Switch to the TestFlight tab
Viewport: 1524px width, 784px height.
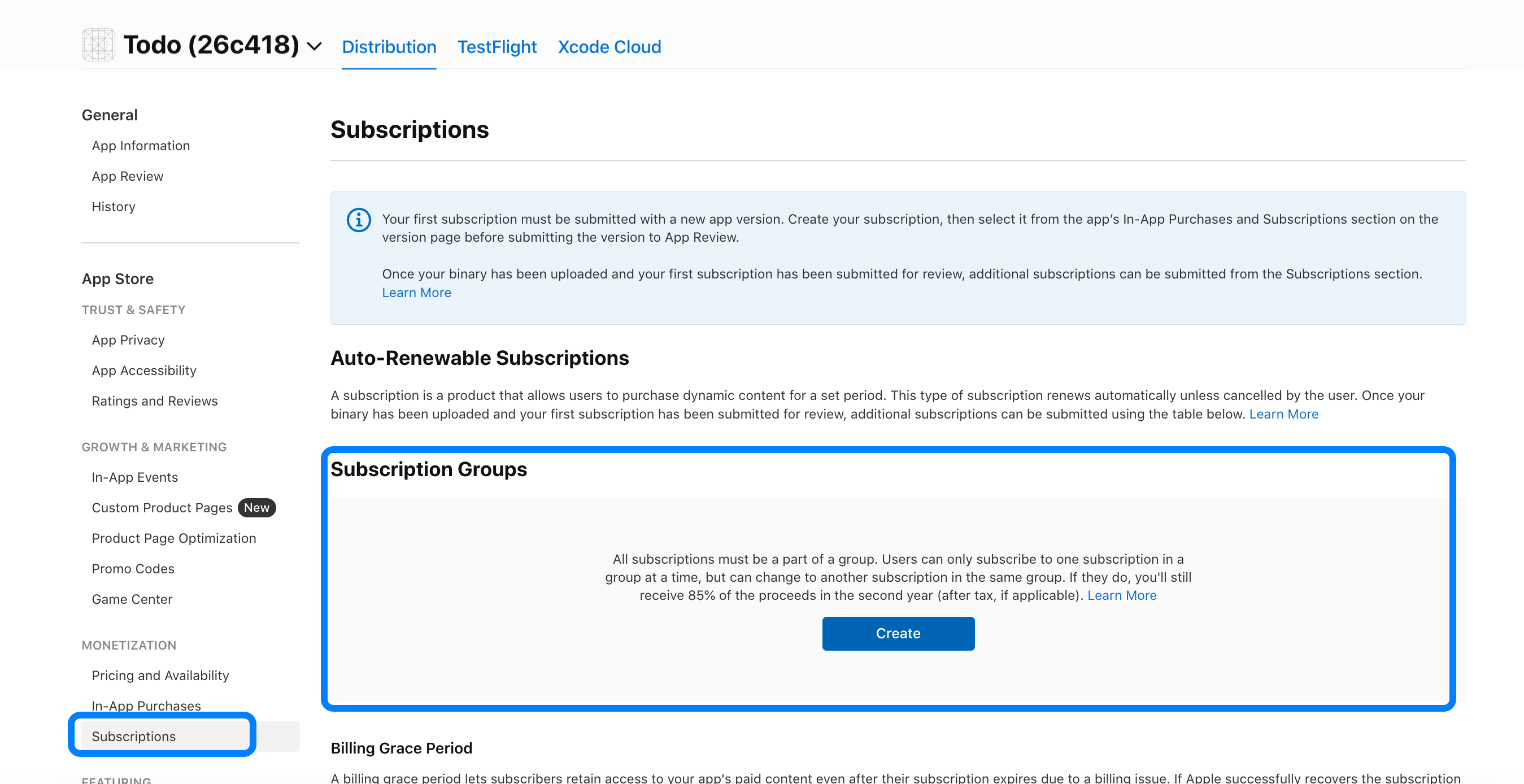click(497, 47)
